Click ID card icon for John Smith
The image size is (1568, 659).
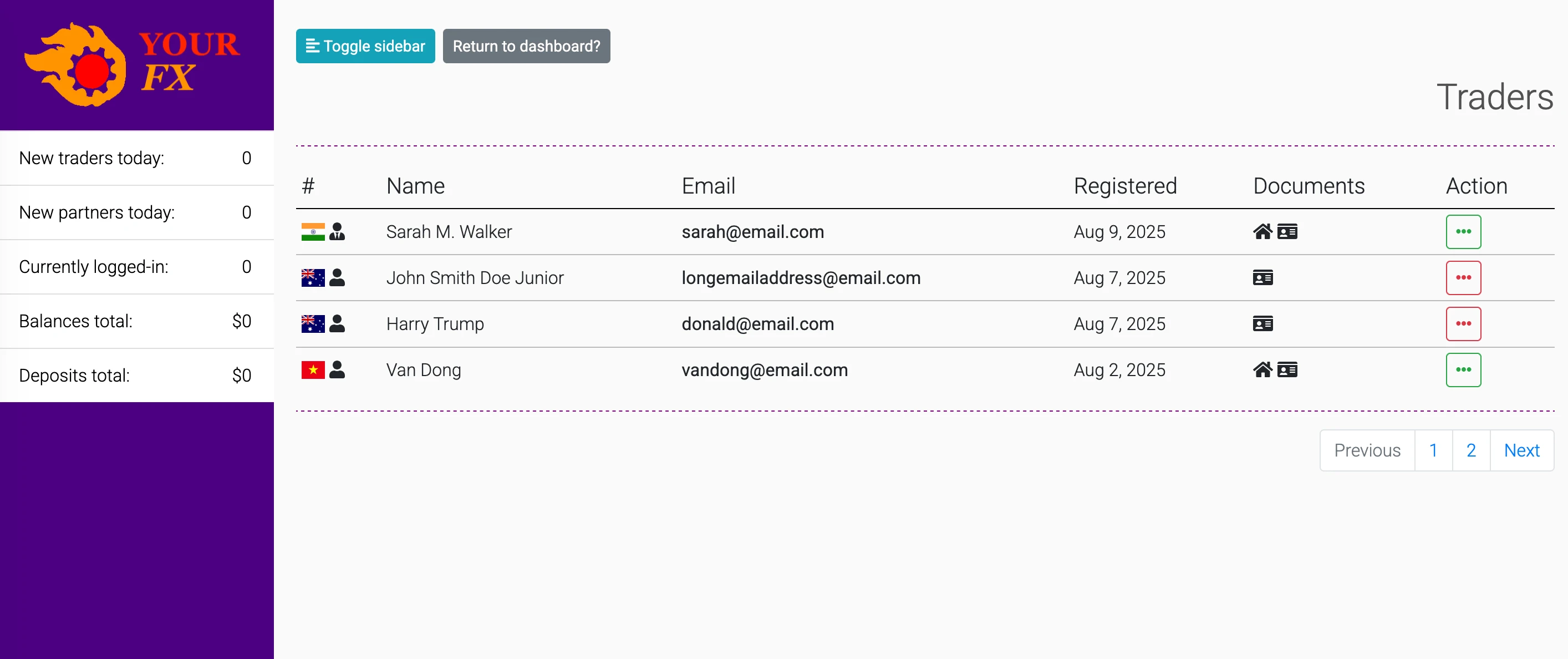(x=1262, y=278)
